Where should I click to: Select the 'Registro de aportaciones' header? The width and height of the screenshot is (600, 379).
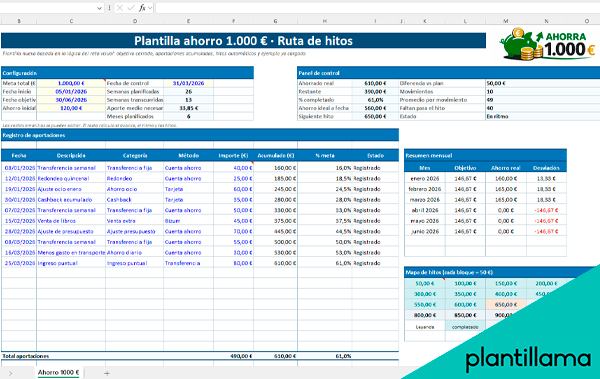(200, 135)
